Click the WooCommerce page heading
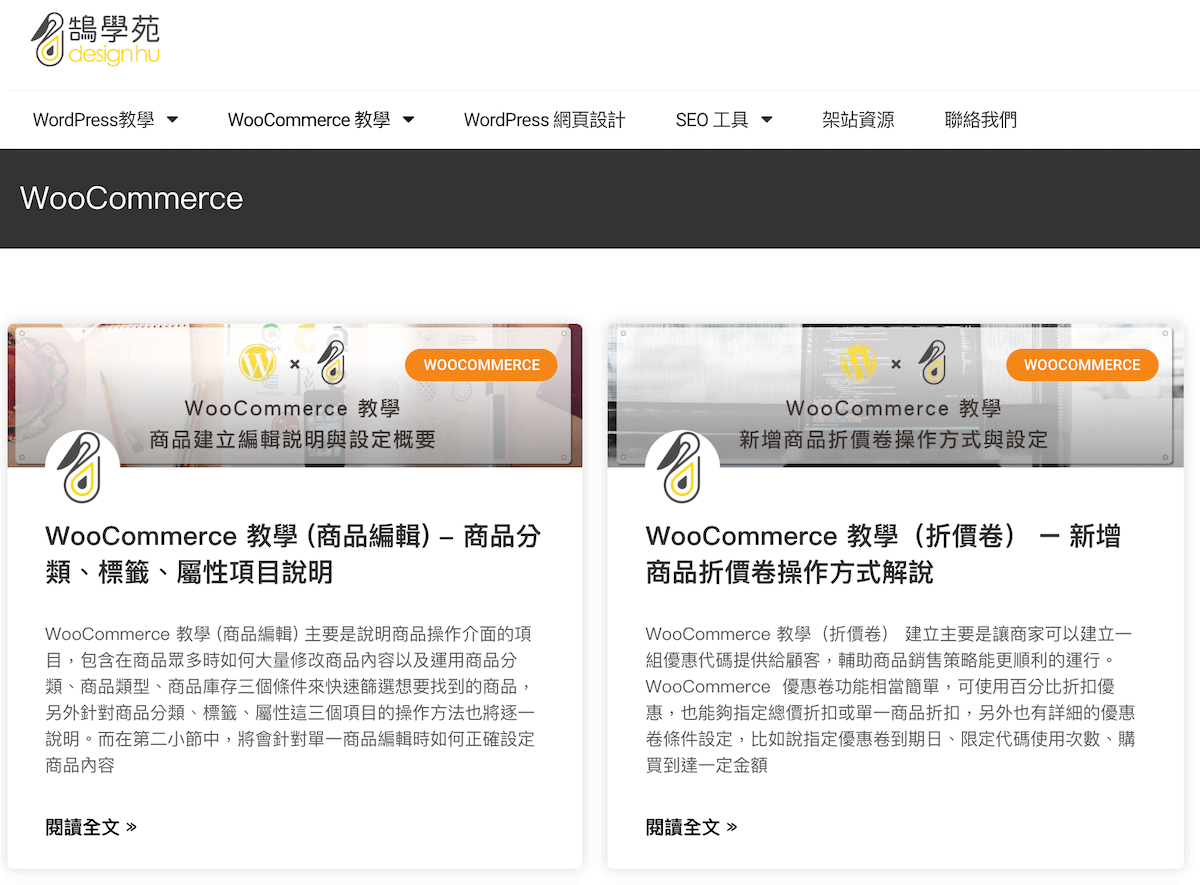 tap(132, 198)
